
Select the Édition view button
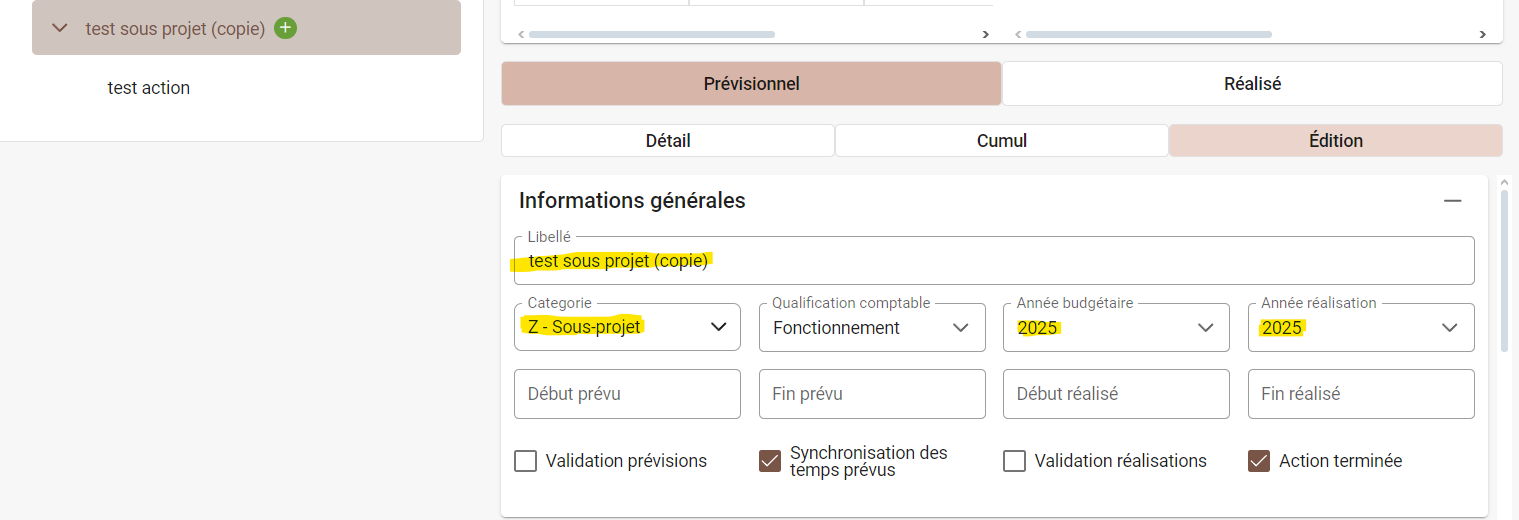click(x=1335, y=141)
